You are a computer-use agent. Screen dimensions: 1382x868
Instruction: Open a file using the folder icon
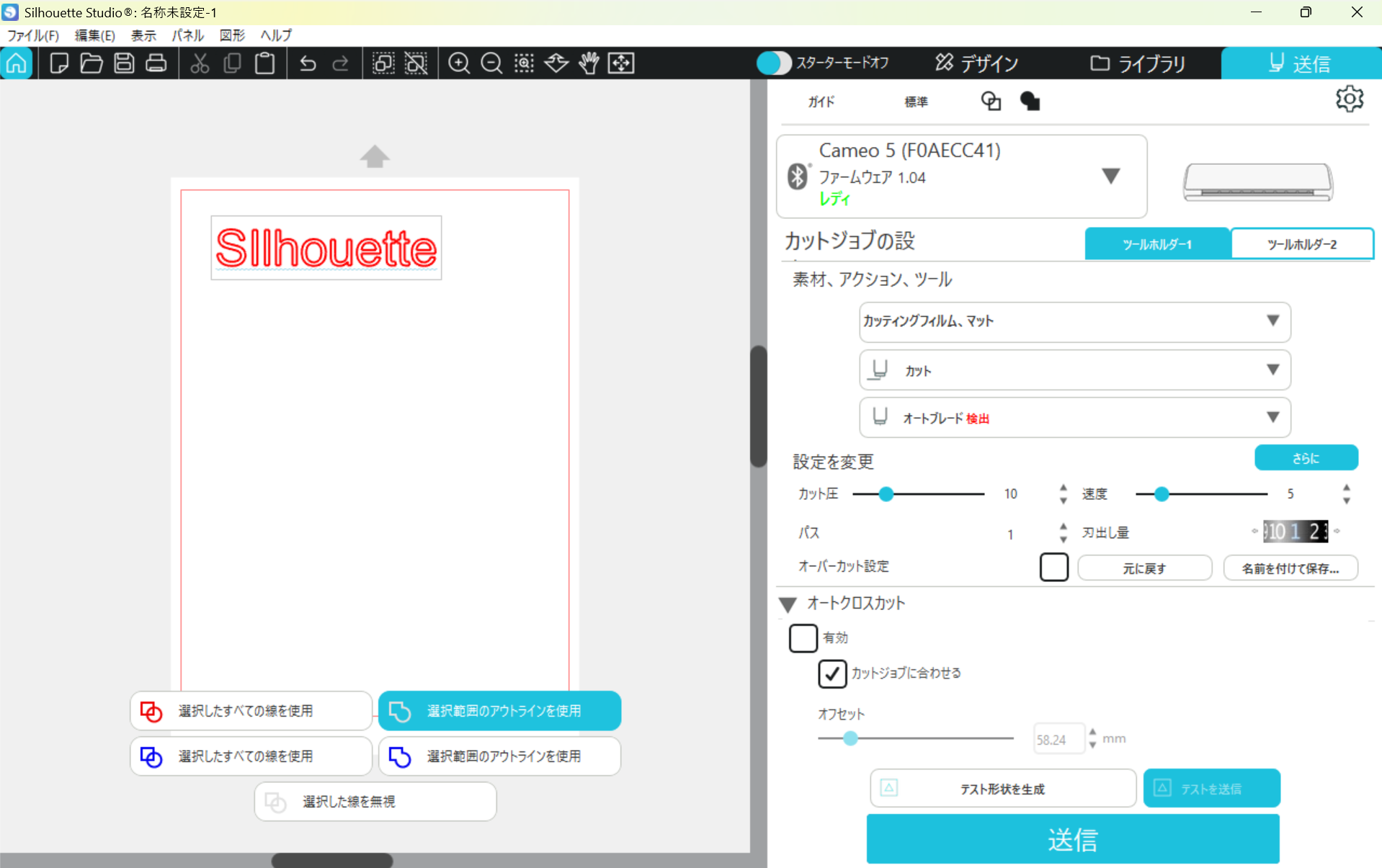[92, 63]
